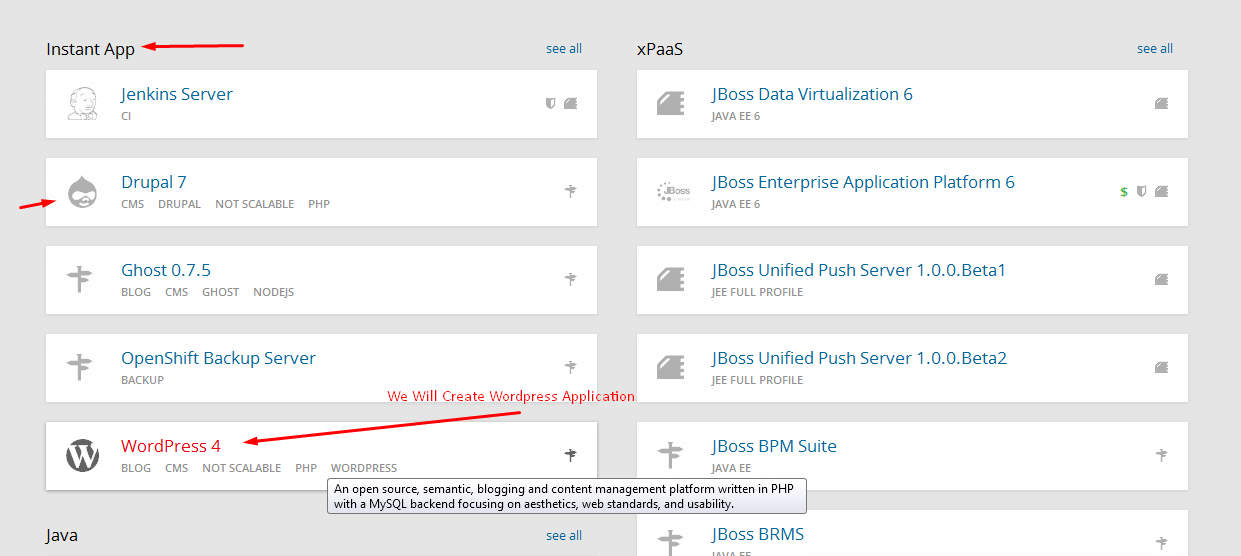Click the DRUPAL tag under Drupal 7
The image size is (1241, 556).
[x=179, y=204]
